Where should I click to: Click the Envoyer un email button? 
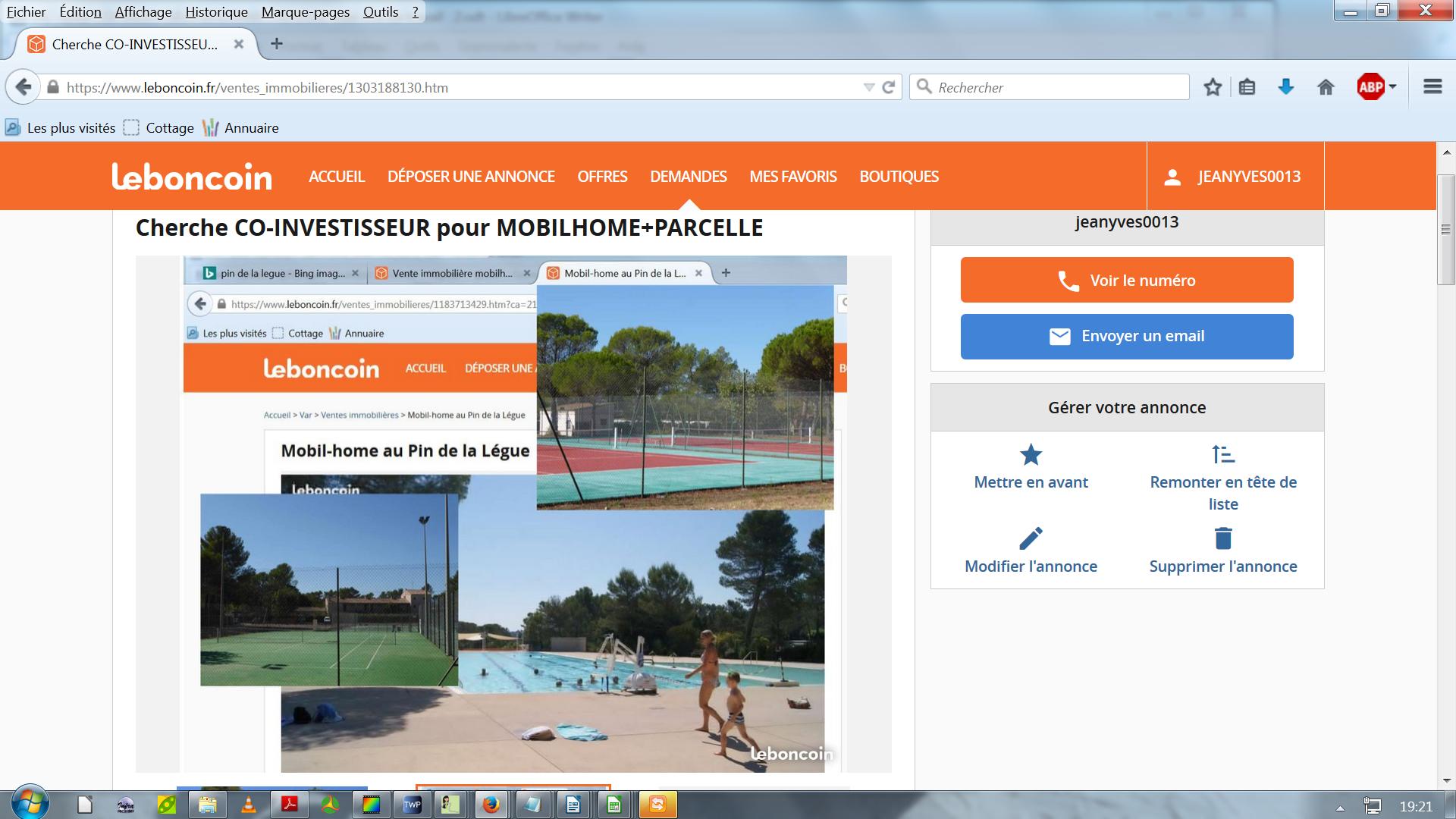click(1127, 336)
